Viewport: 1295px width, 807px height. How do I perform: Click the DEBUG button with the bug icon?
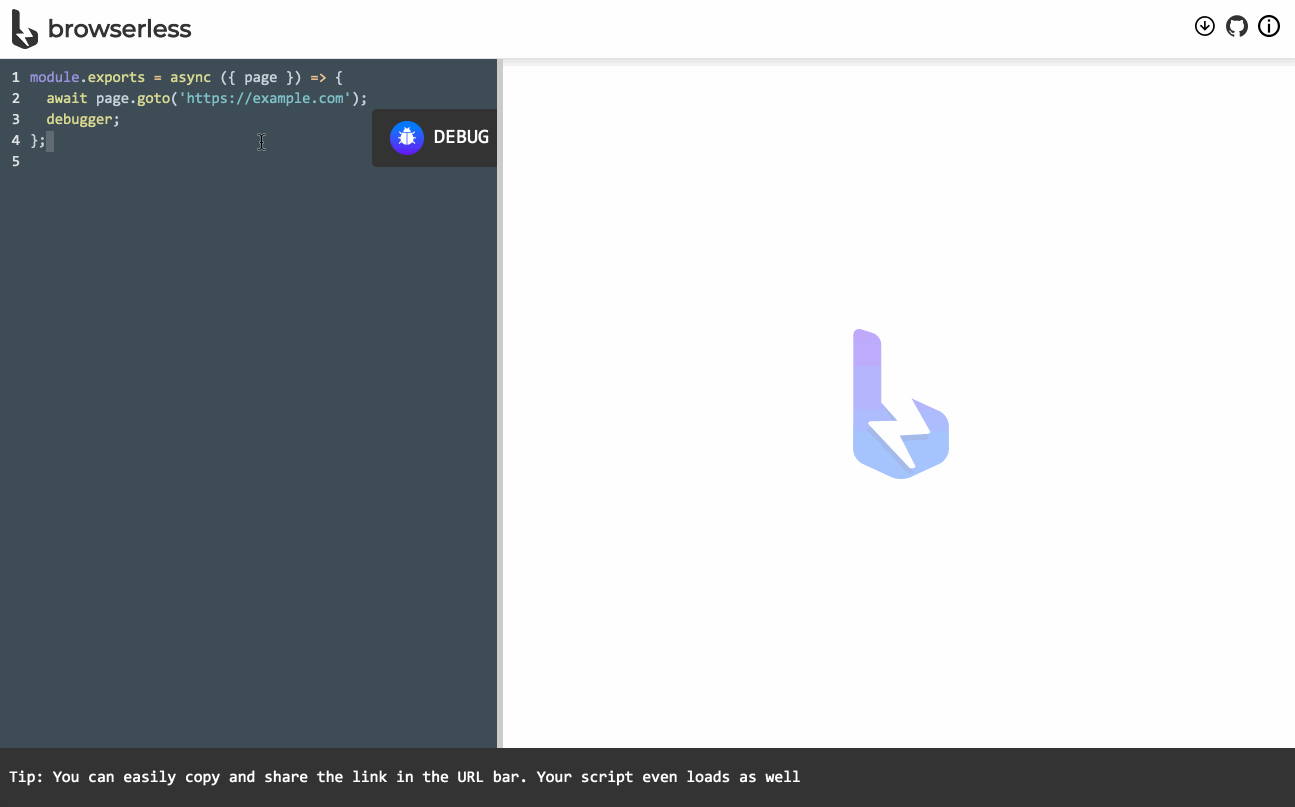click(435, 138)
